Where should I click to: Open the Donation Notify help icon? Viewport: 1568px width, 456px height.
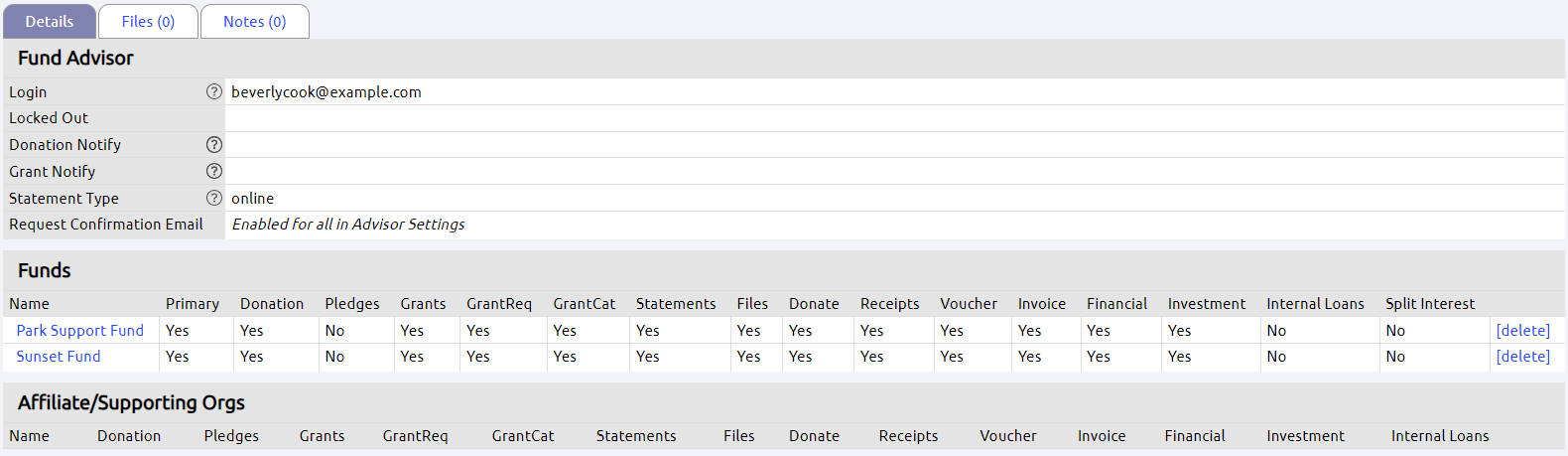coord(213,145)
